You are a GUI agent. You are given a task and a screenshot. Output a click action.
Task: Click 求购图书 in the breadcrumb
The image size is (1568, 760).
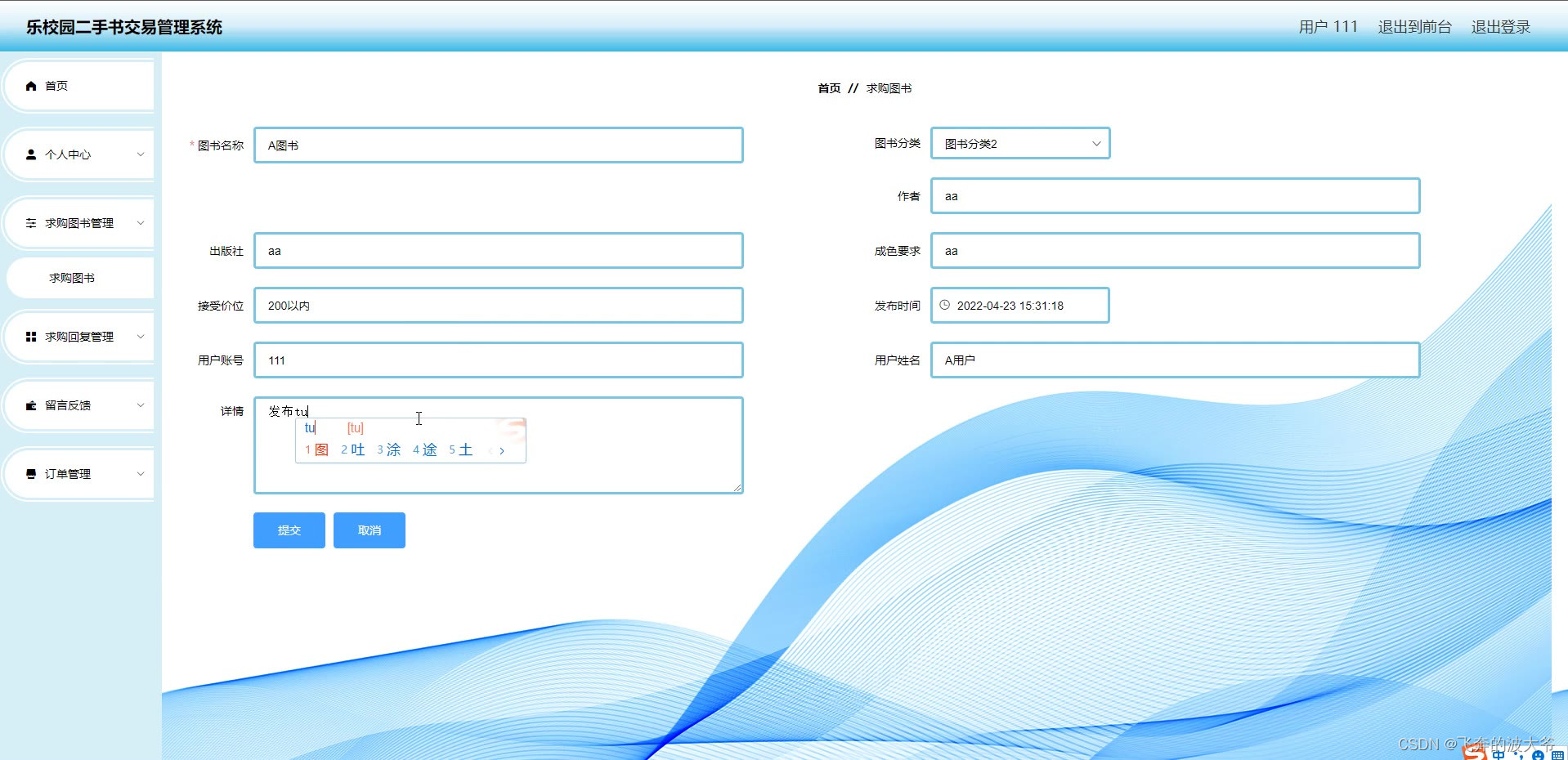[889, 88]
